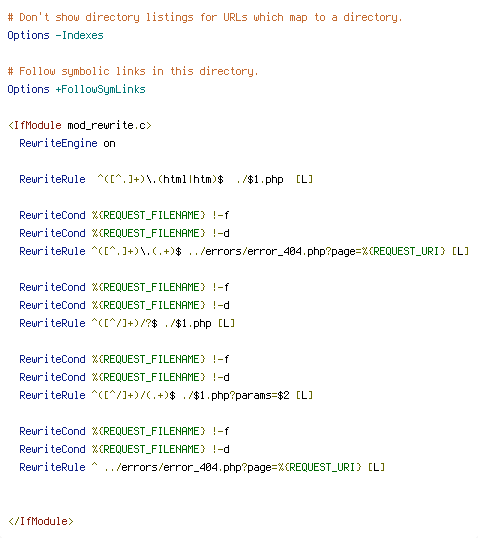Click the Options -Indexes line

[x=55, y=35]
